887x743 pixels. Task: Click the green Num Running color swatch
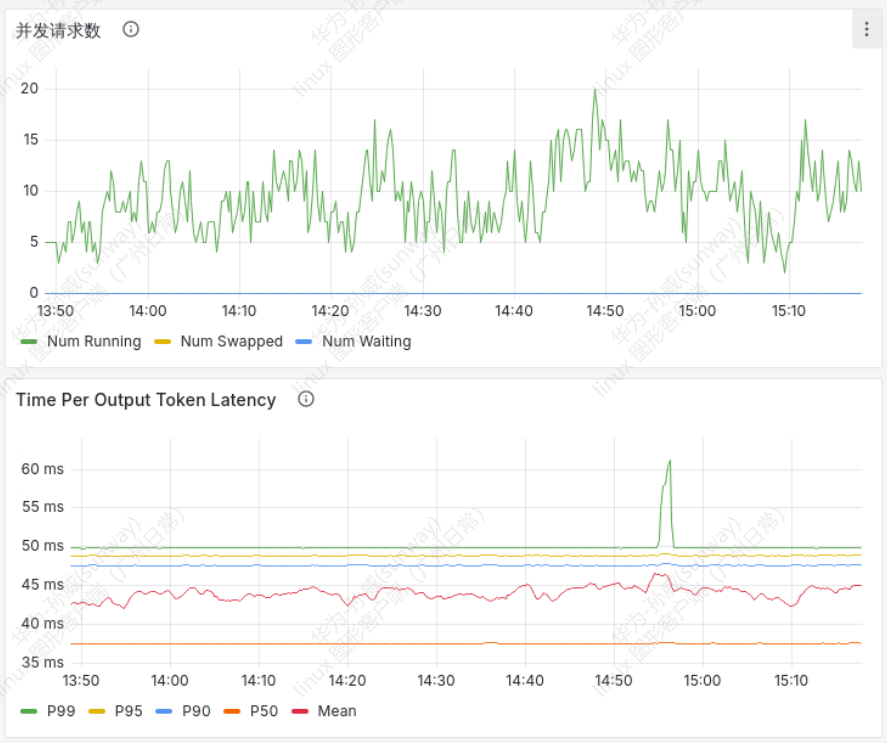click(x=28, y=342)
